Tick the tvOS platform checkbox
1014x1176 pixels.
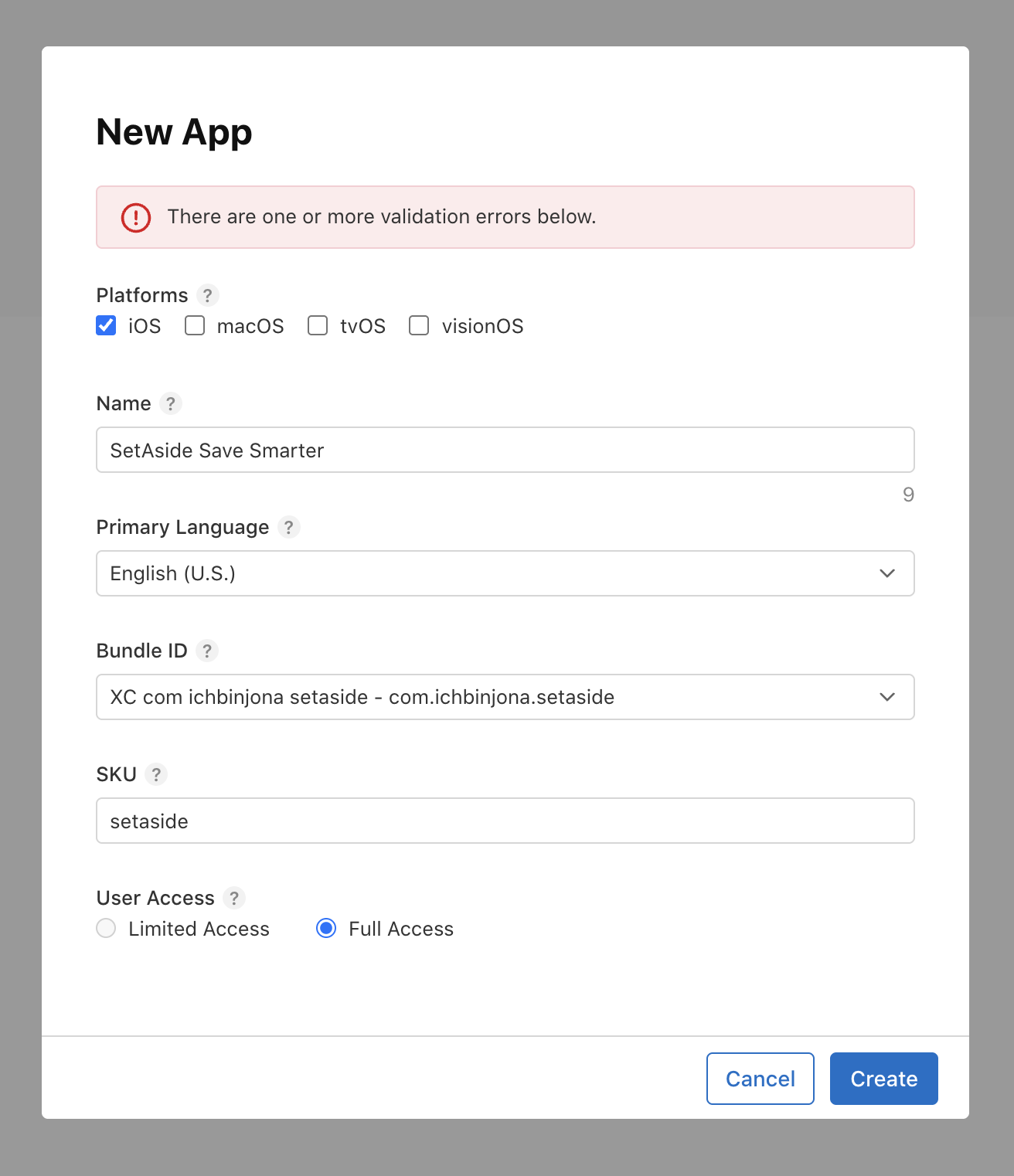click(318, 325)
